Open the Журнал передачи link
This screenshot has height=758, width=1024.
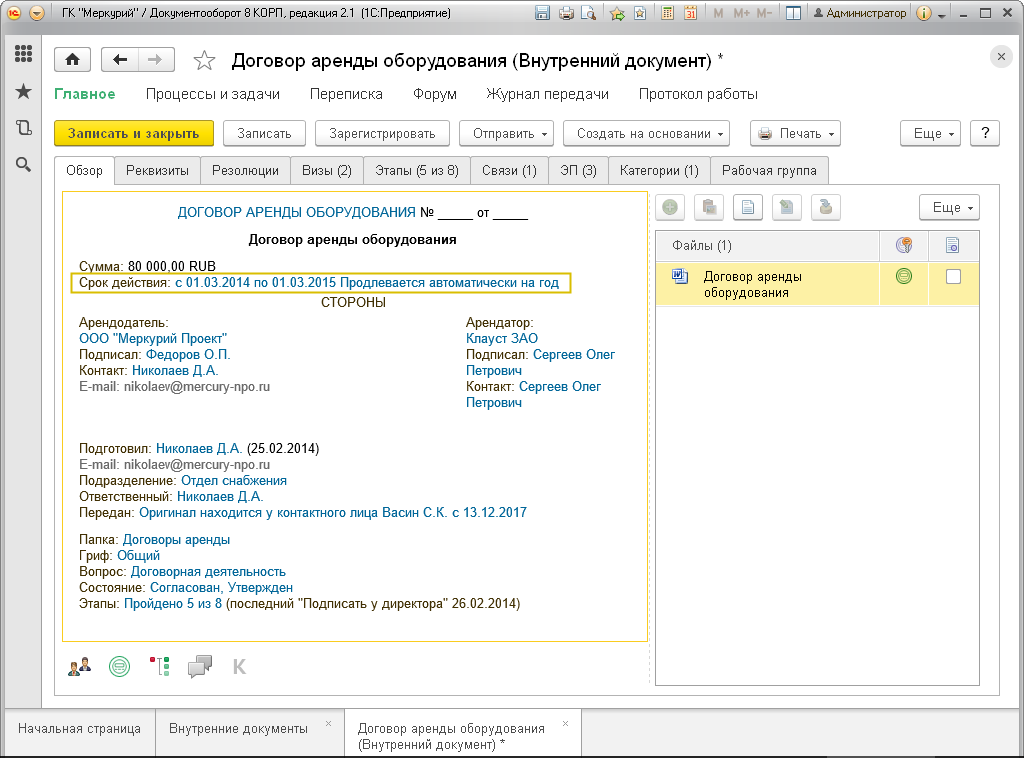tap(547, 94)
